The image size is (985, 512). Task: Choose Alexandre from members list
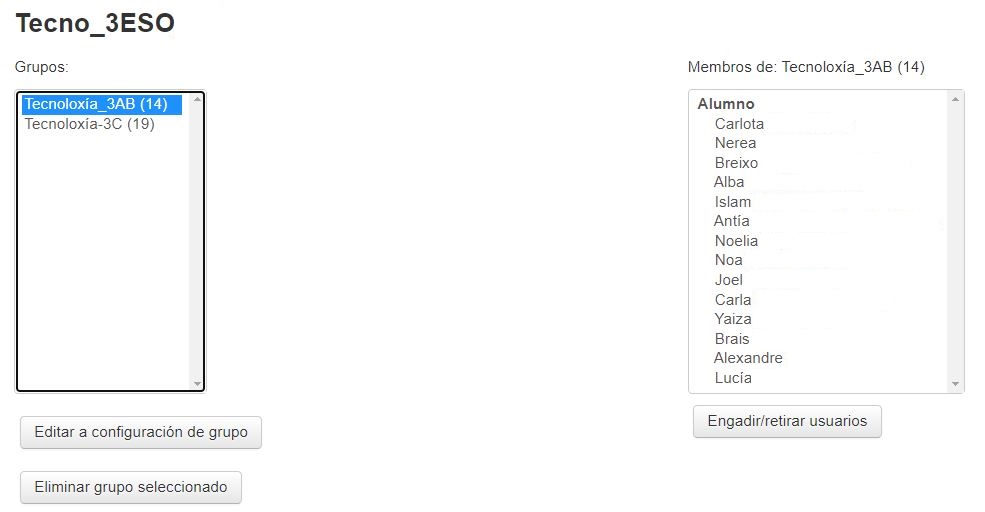coord(748,358)
